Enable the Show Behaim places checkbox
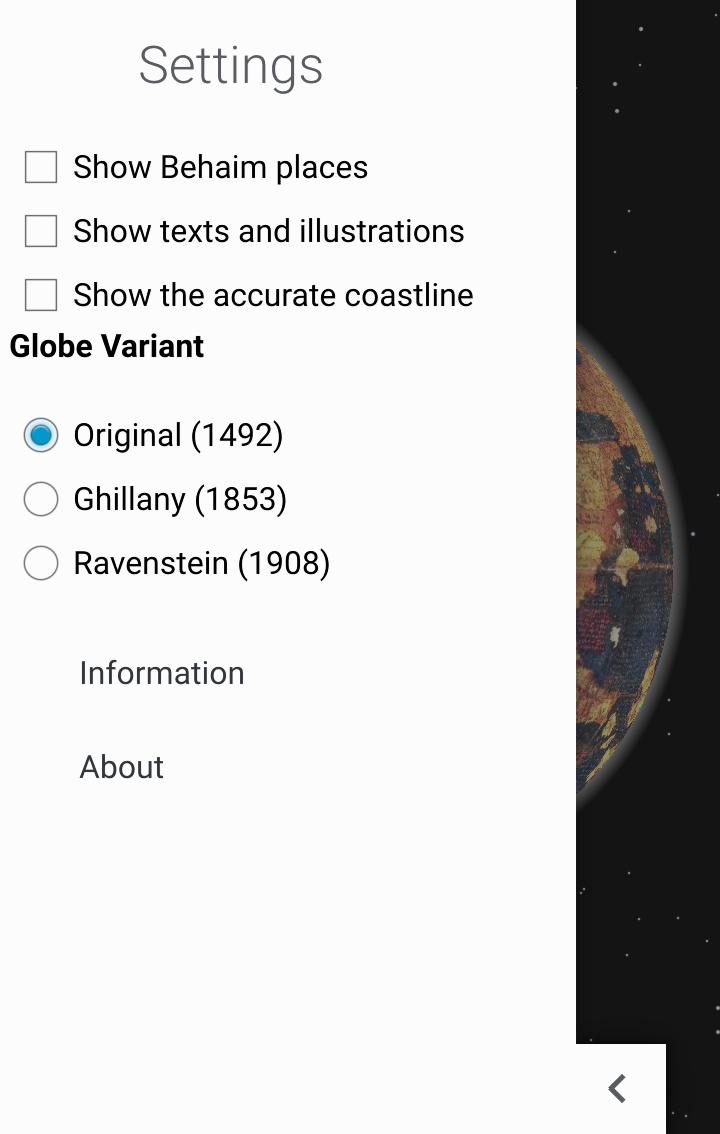The image size is (720, 1134). (41, 167)
